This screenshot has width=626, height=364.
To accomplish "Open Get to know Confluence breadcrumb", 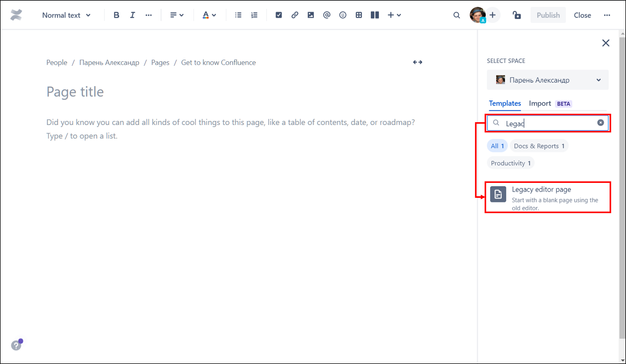I will tap(218, 62).
